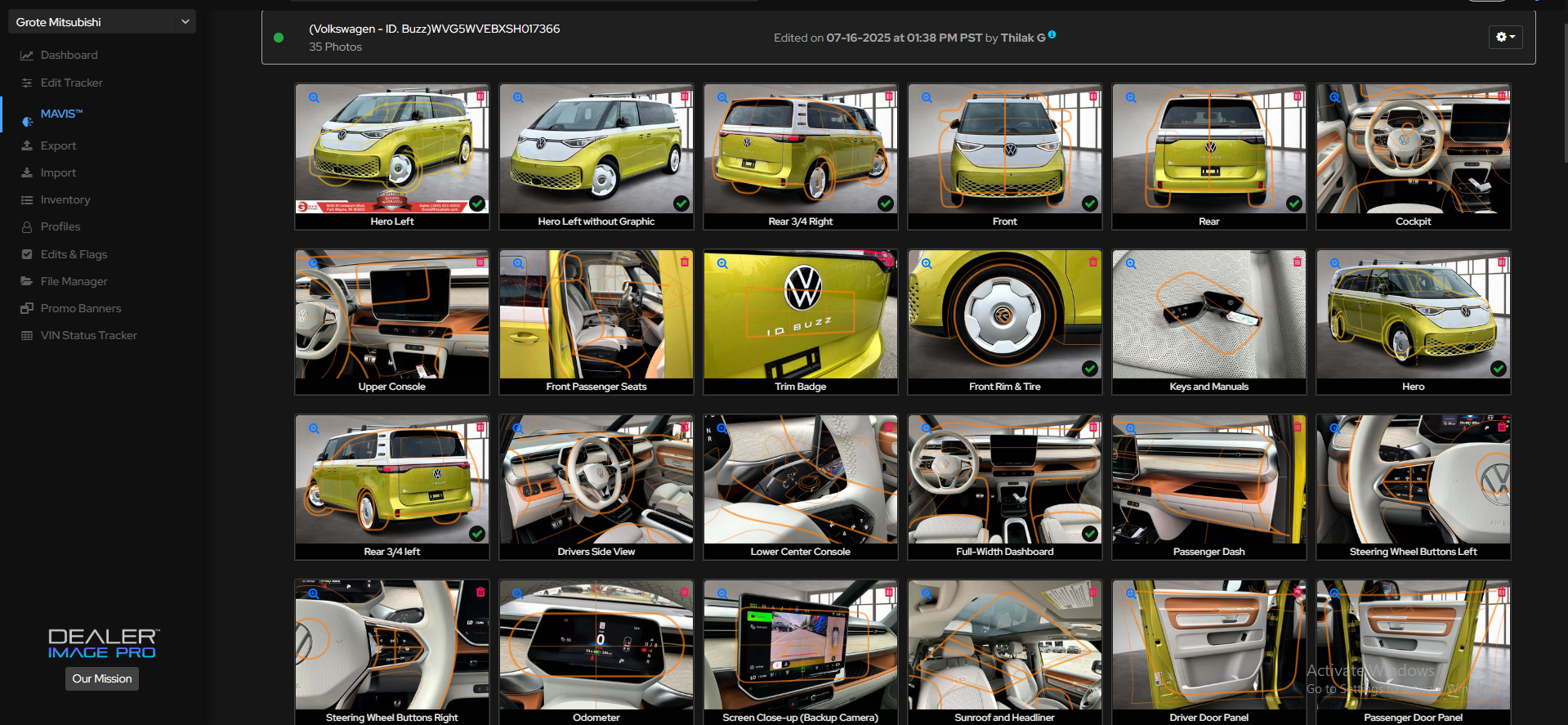The image size is (1568, 725).
Task: Toggle the checkmark on Full-Width Dashboard
Action: [1090, 534]
